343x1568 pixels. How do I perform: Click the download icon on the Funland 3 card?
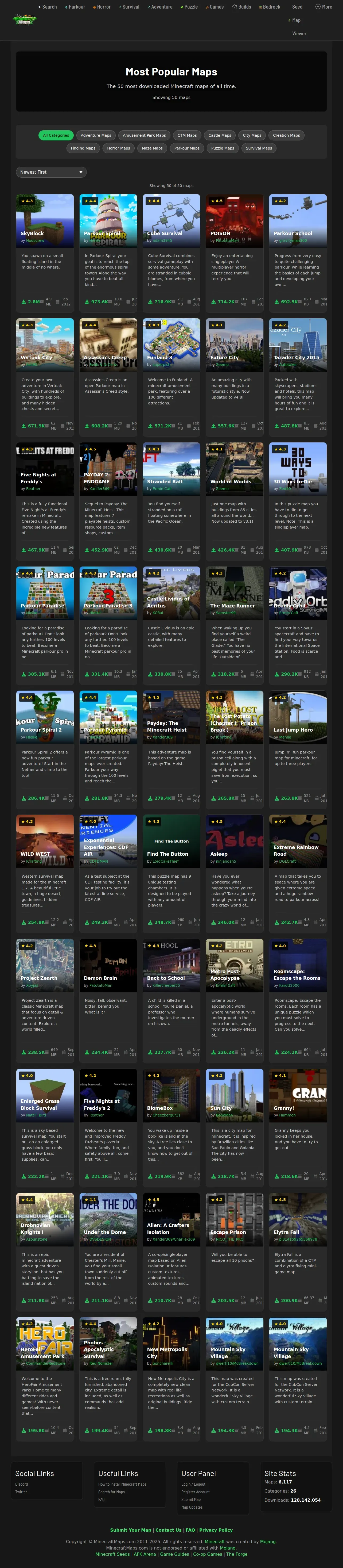point(150,426)
